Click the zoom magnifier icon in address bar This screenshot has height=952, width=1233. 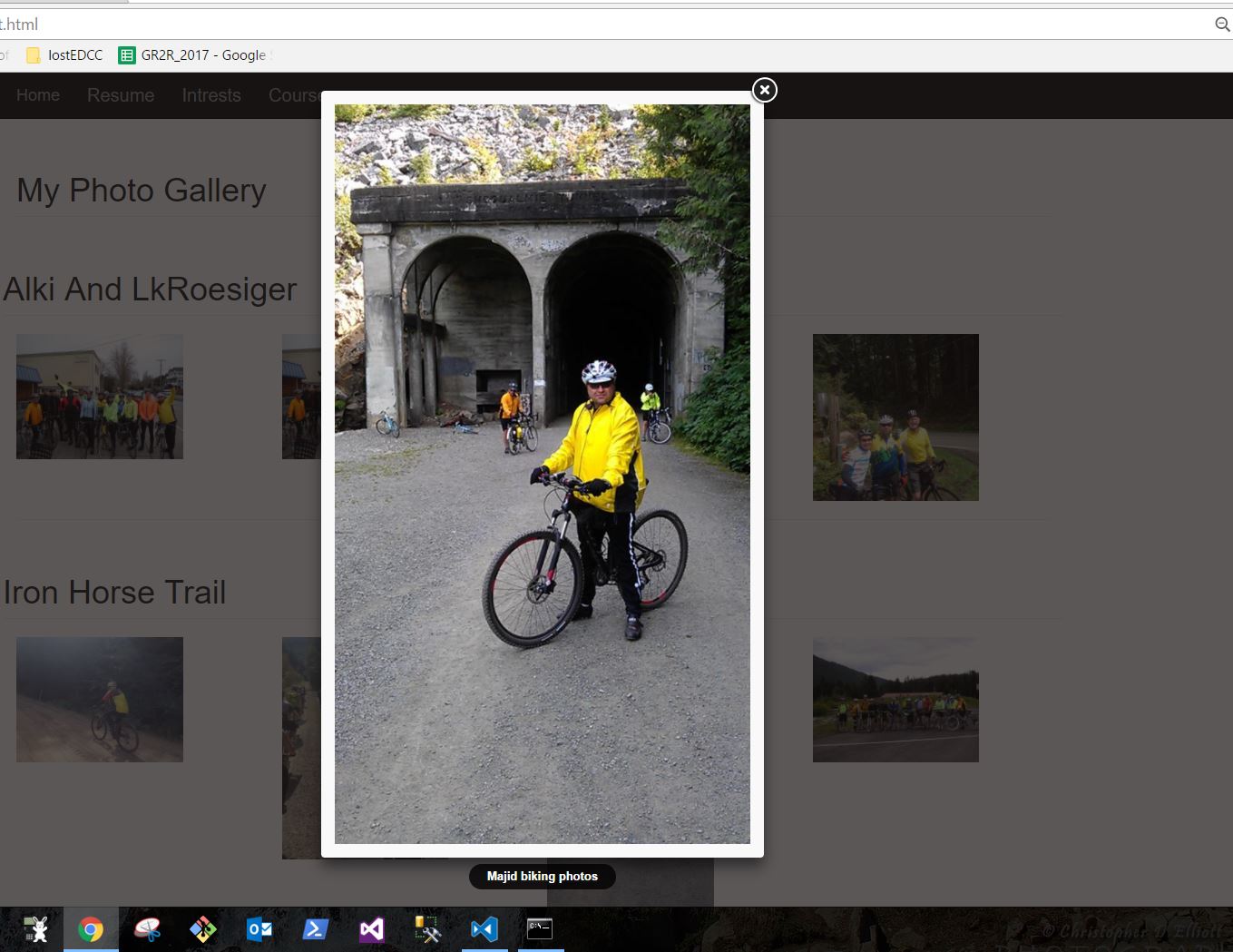tap(1222, 25)
